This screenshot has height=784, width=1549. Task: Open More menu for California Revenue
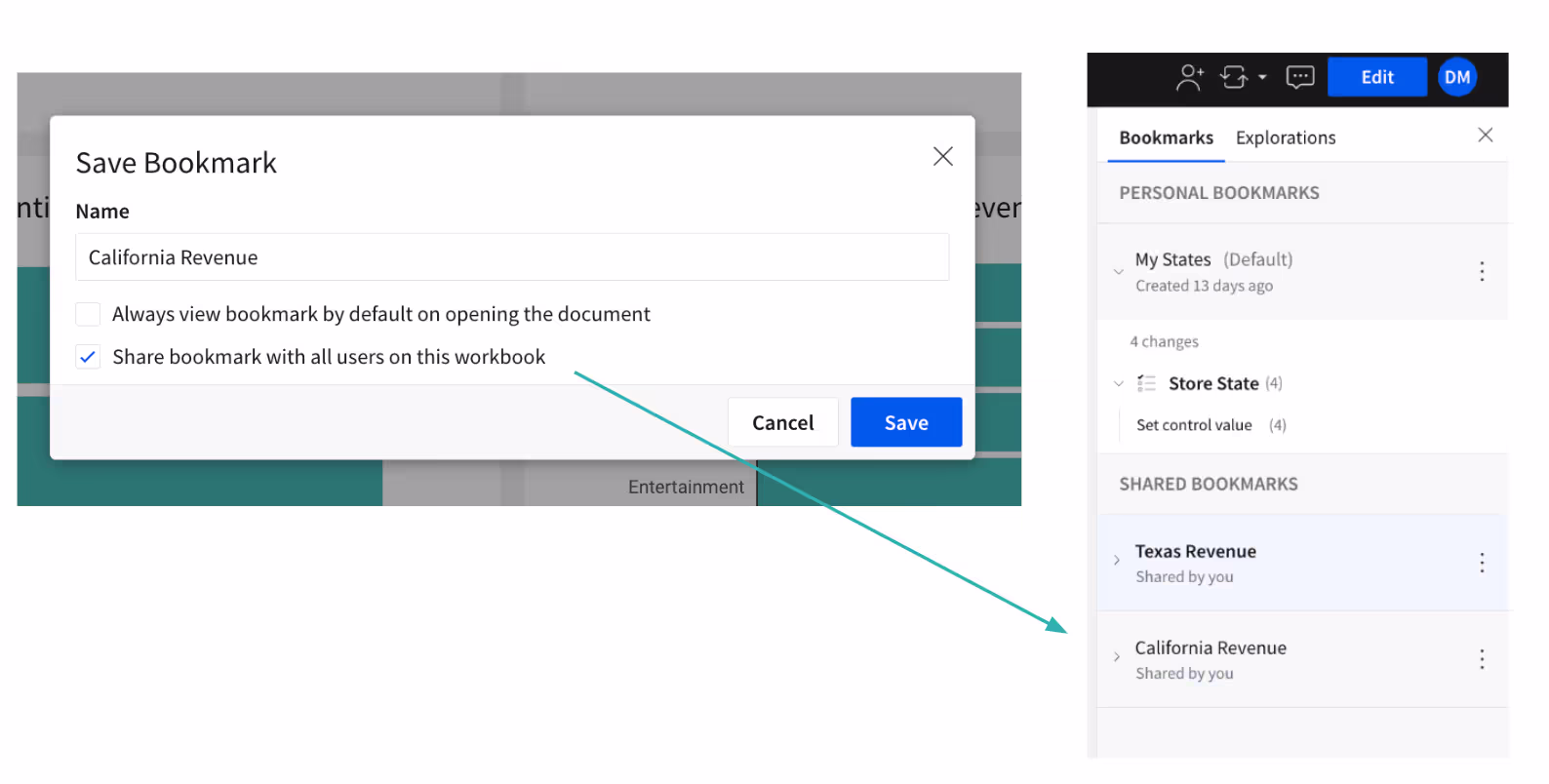pos(1482,659)
